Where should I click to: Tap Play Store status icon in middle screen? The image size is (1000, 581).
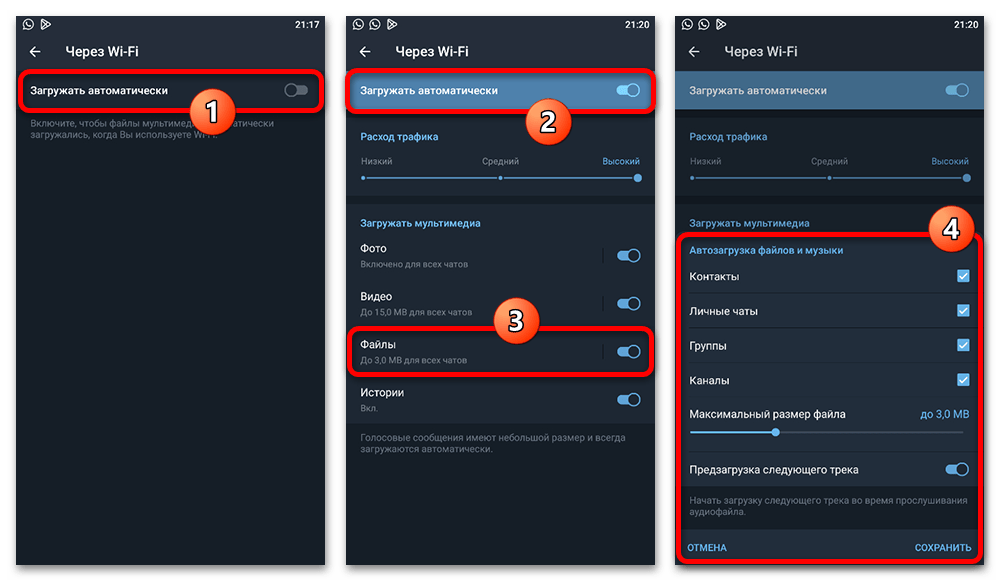coord(392,24)
